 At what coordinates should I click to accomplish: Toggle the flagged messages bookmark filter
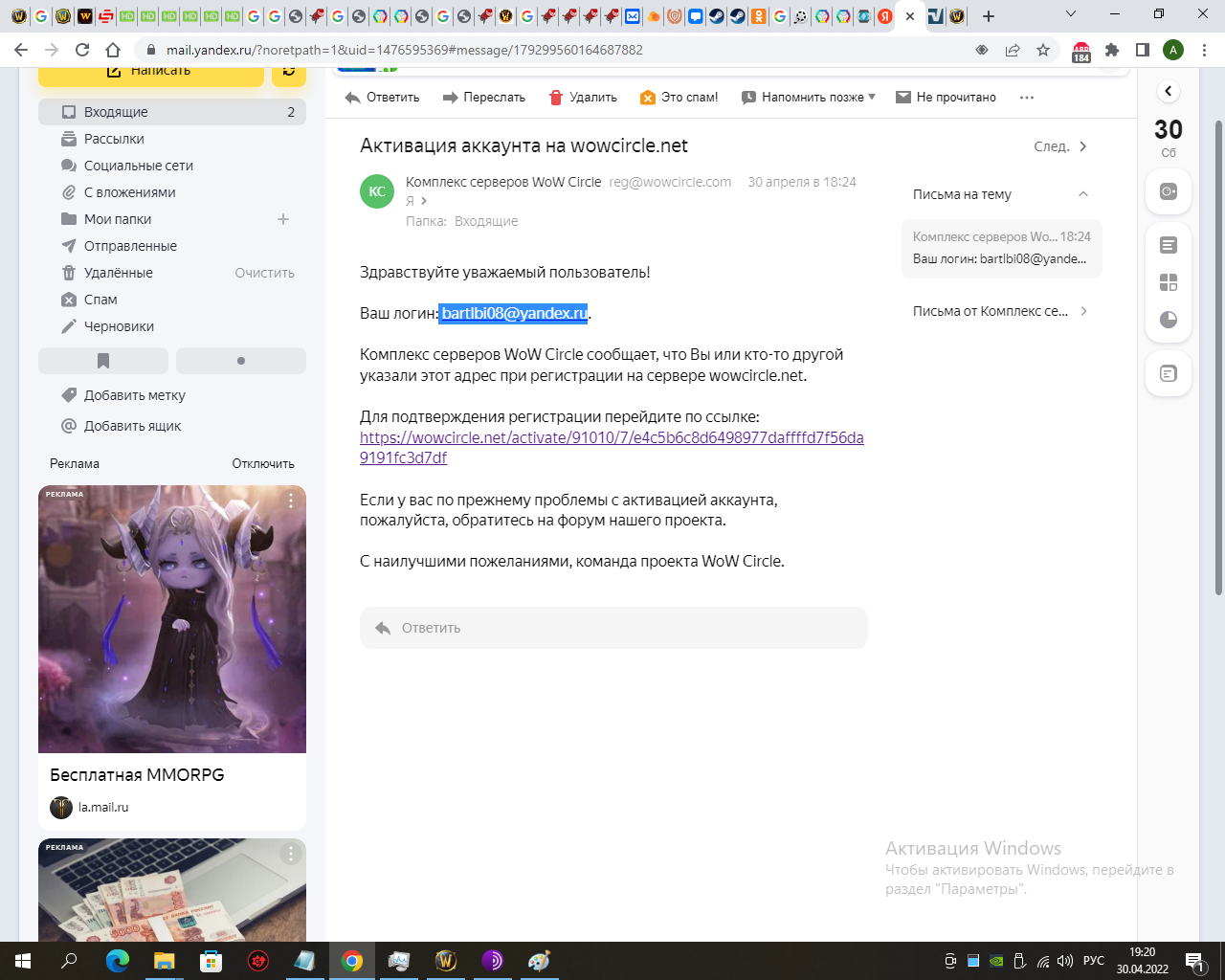(x=103, y=361)
